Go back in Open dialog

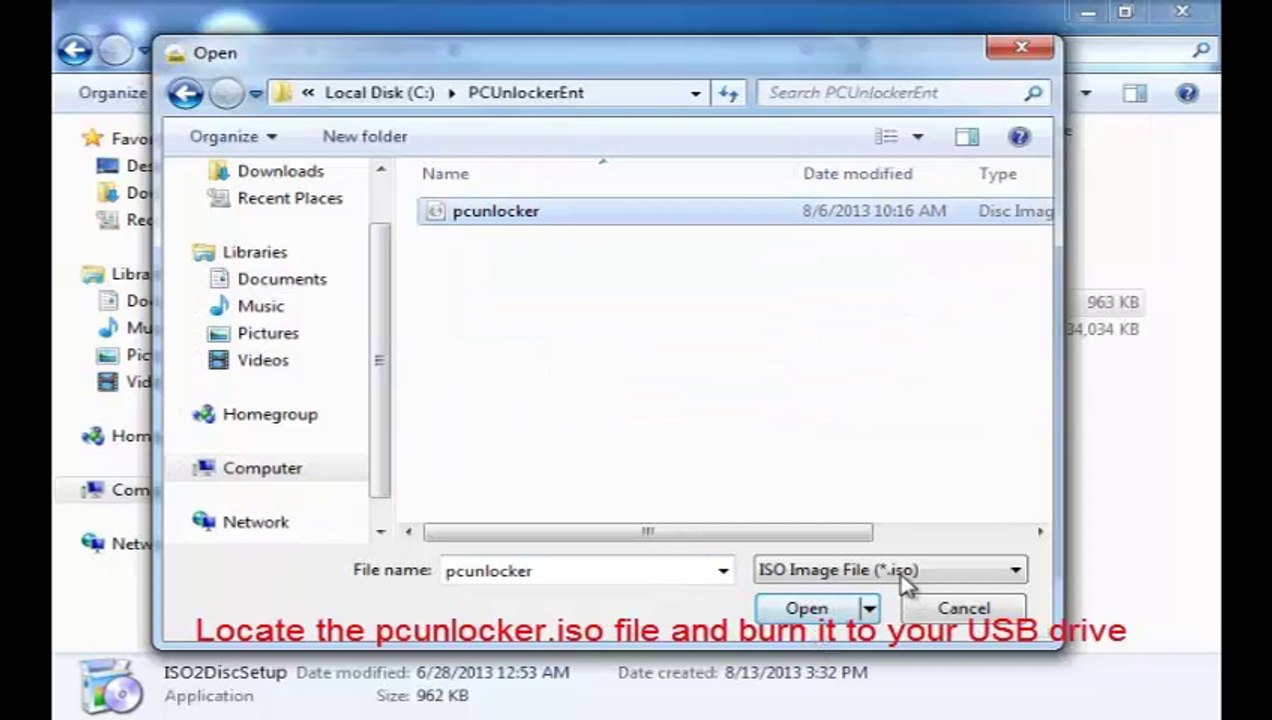point(185,93)
